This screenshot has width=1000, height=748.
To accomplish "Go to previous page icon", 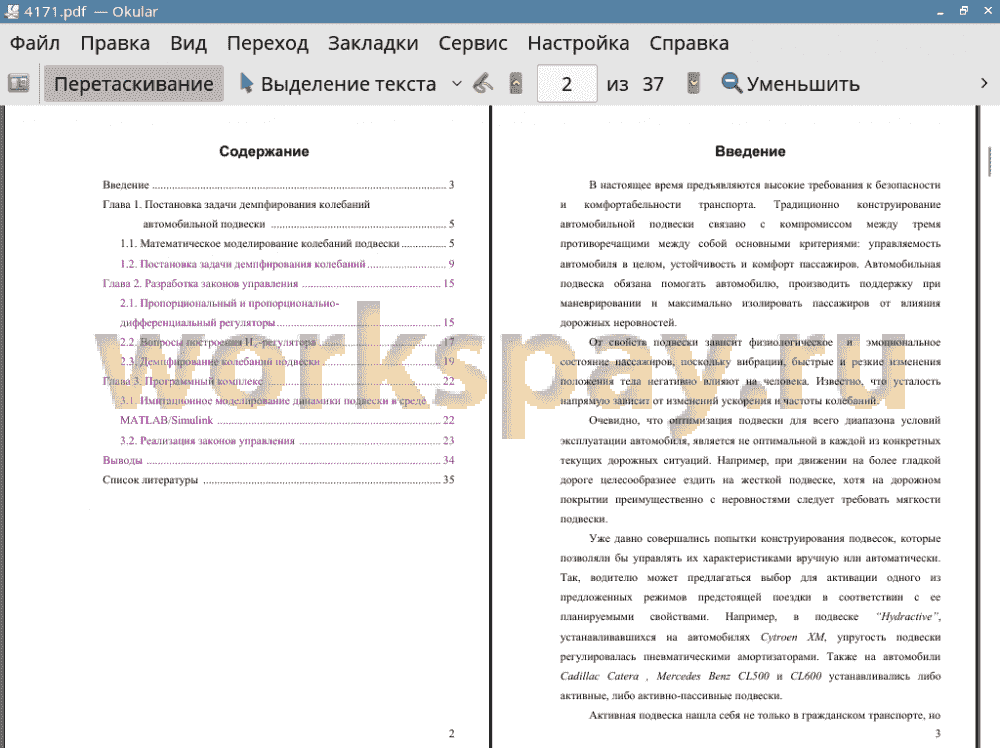I will point(516,84).
